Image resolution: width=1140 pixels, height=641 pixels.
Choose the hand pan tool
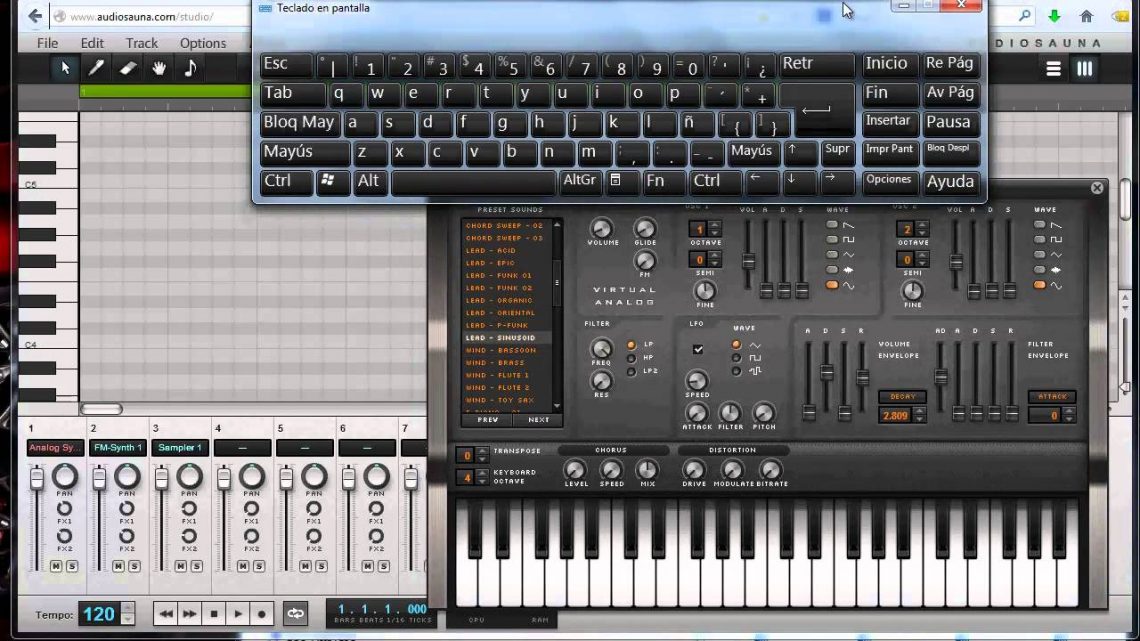(158, 68)
